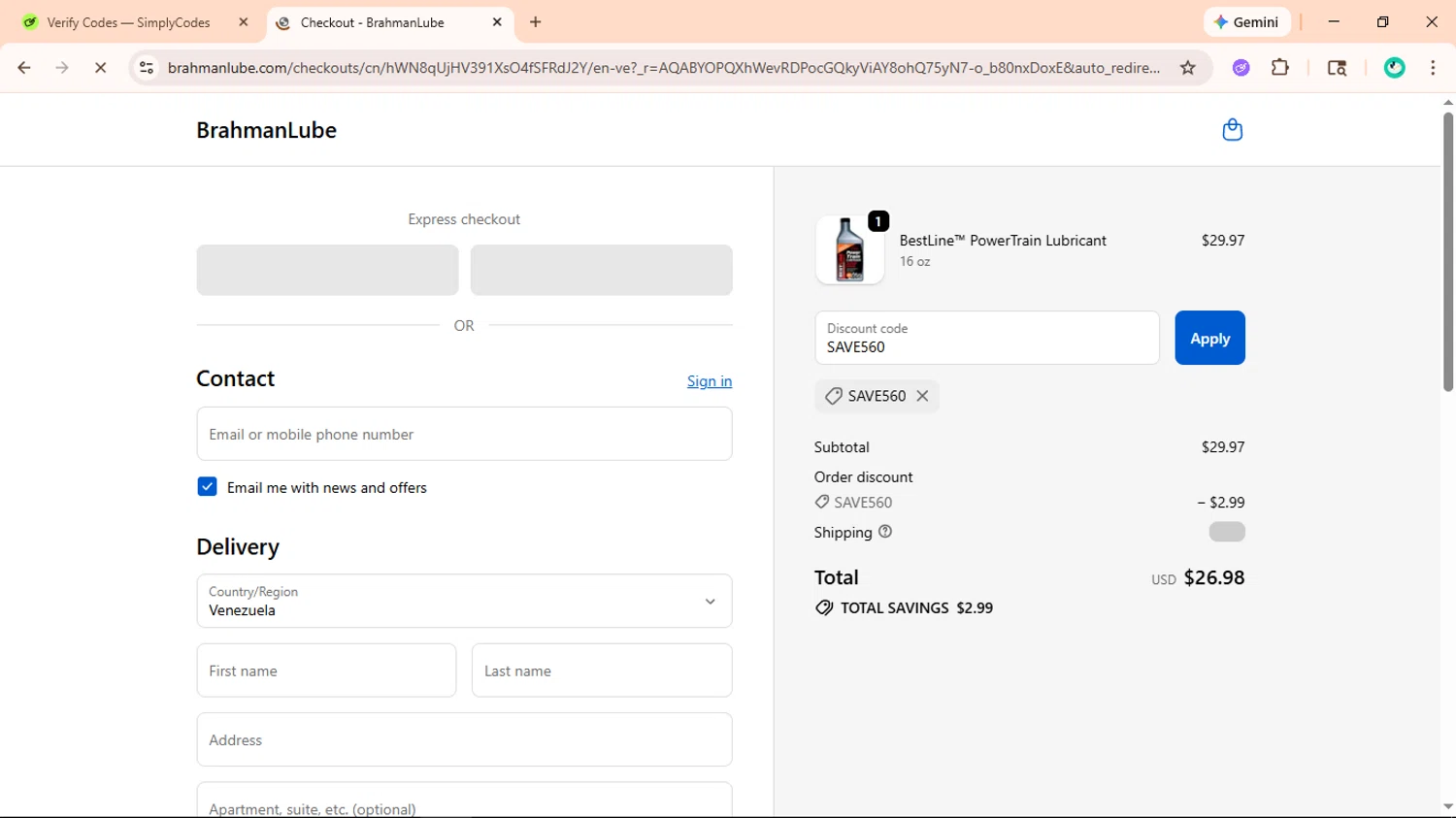1456x818 pixels.
Task: Click the page address URL bar
Action: [x=663, y=68]
